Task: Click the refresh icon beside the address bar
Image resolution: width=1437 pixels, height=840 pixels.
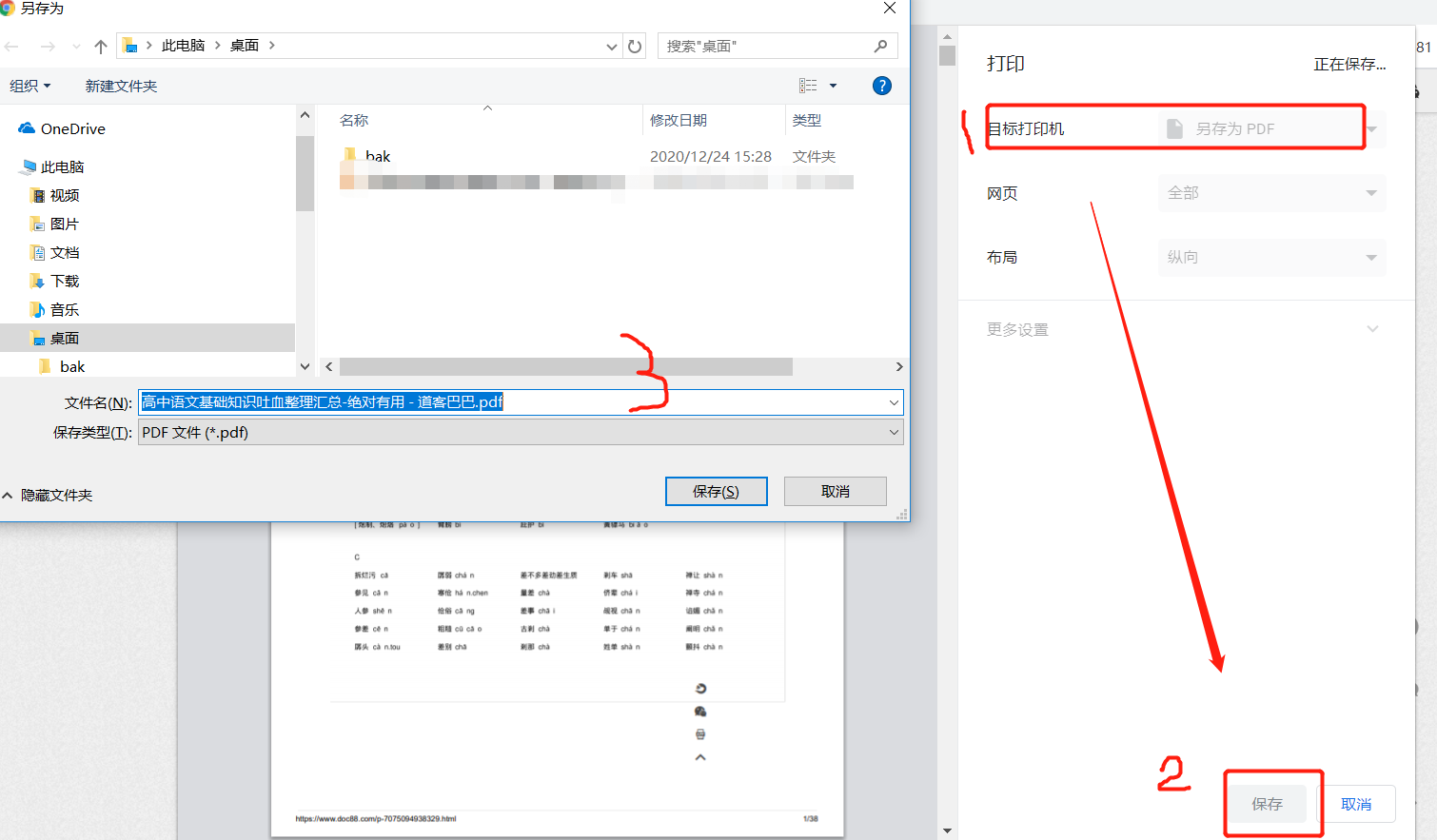Action: click(635, 45)
